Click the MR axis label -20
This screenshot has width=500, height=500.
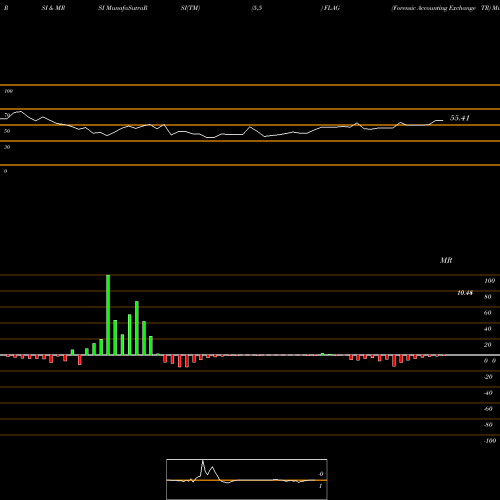pos(488,377)
